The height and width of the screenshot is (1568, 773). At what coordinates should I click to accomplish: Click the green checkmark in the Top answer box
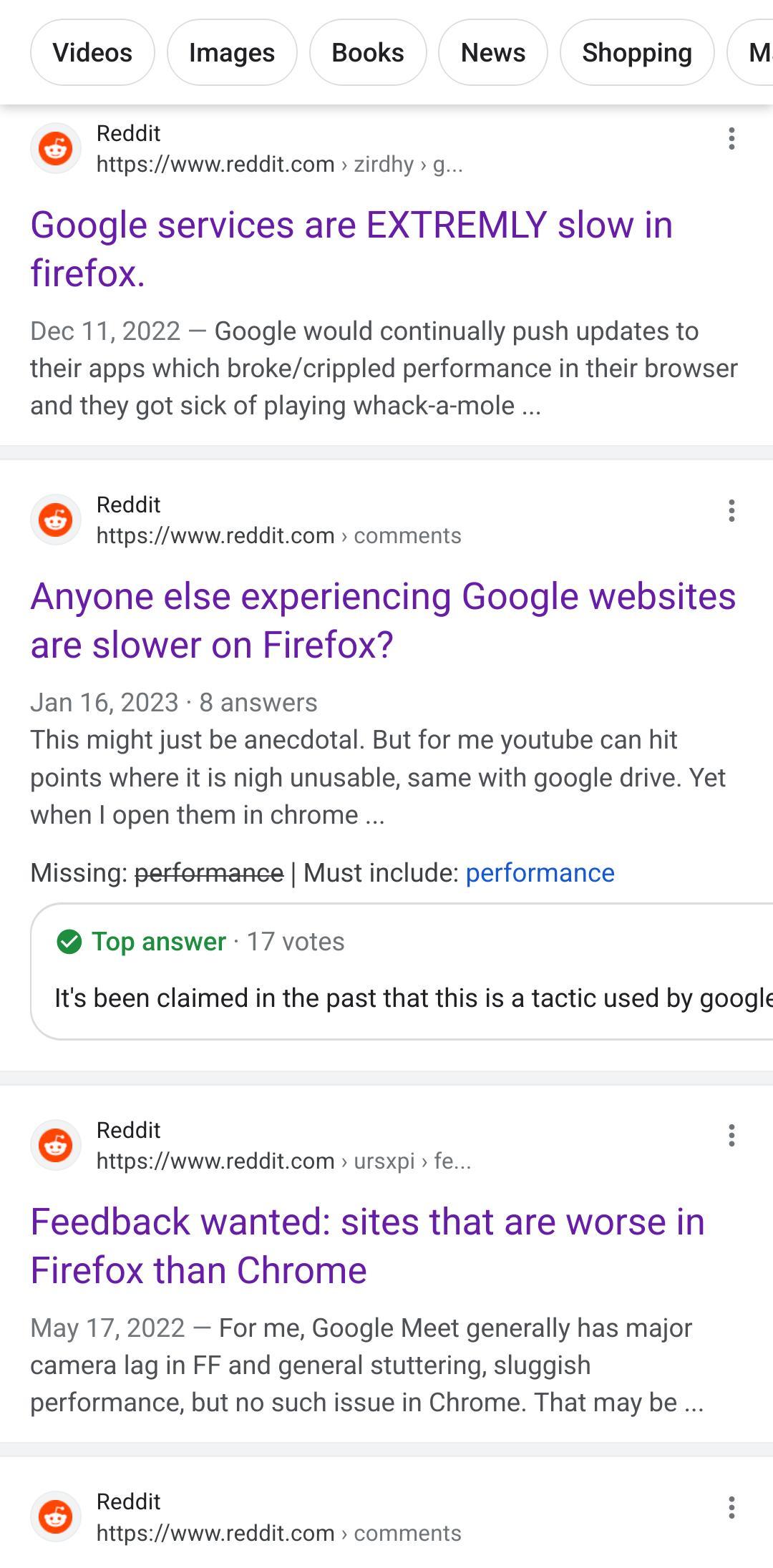[68, 942]
